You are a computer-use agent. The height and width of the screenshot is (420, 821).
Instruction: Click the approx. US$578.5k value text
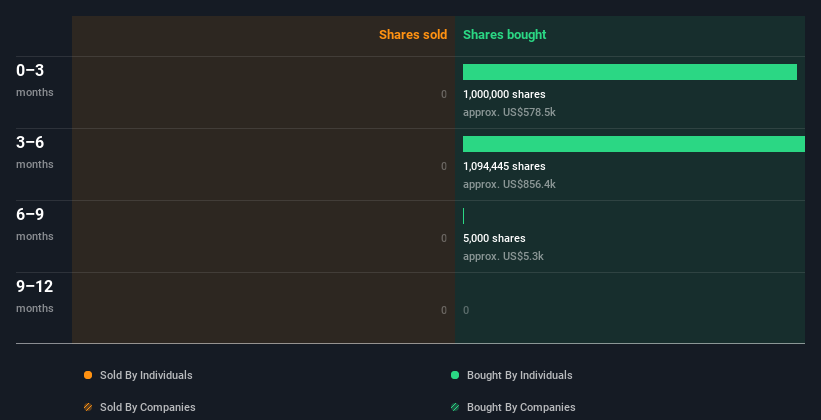point(509,112)
